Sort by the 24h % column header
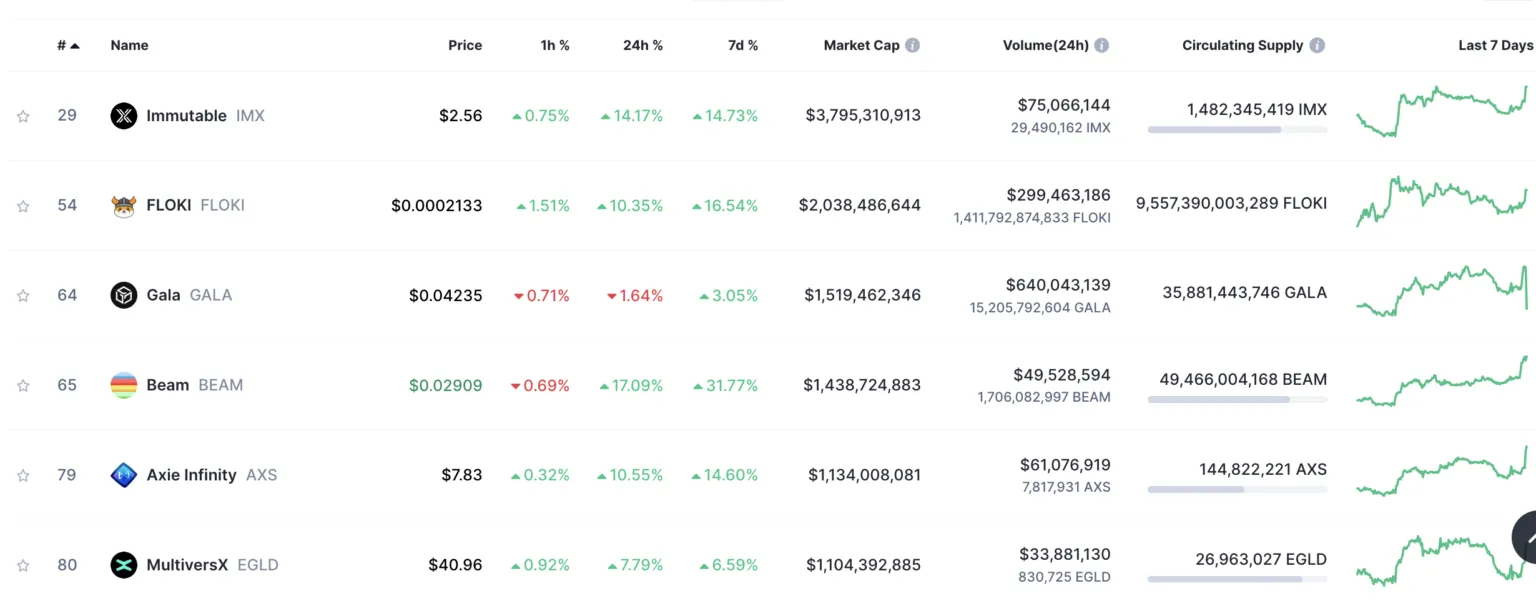The width and height of the screenshot is (1536, 606). pos(642,45)
